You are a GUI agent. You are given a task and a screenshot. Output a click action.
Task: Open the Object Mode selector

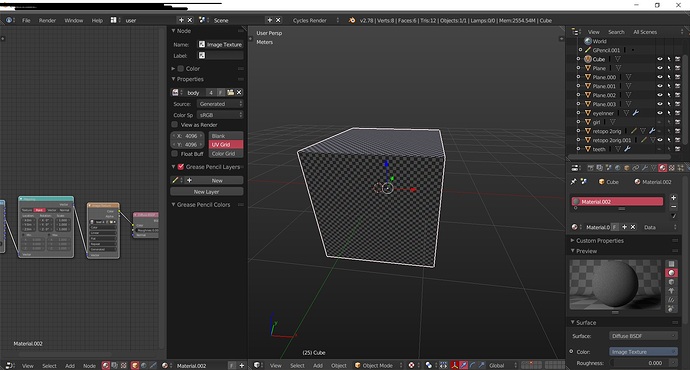click(378, 366)
